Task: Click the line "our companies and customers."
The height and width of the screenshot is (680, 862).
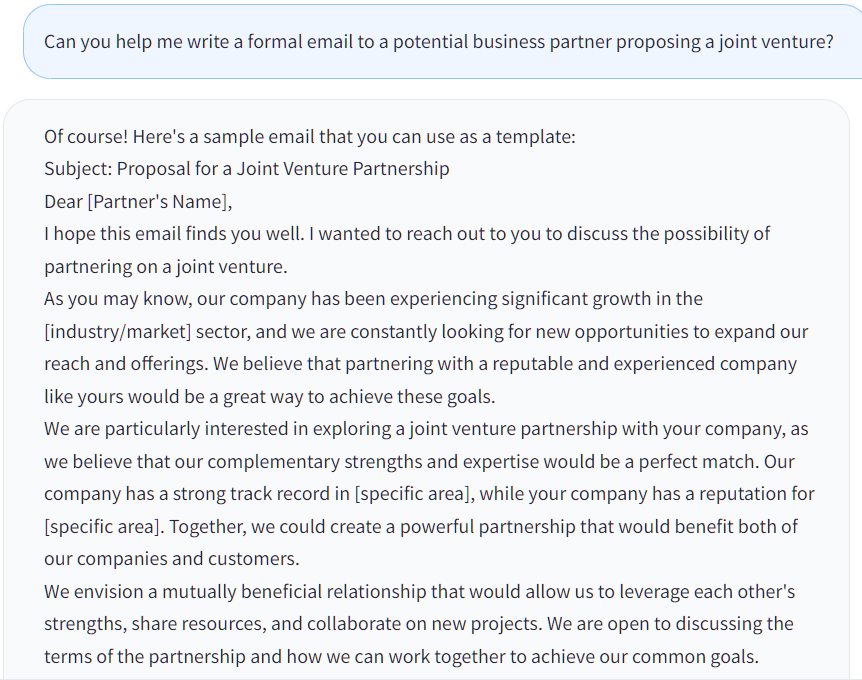Action: click(171, 558)
